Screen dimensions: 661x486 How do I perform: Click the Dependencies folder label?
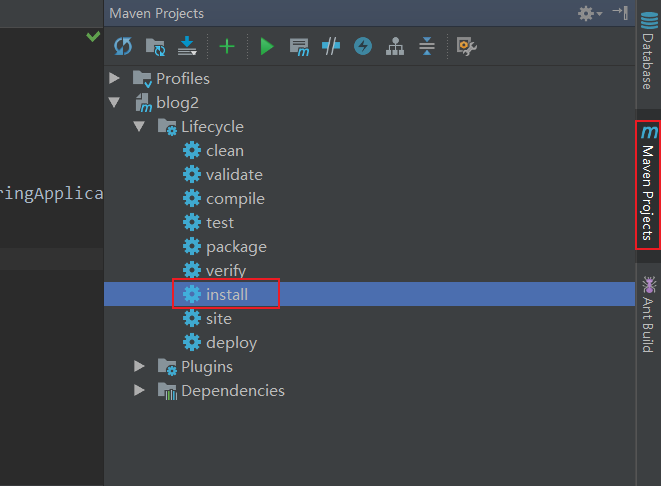coord(233,391)
